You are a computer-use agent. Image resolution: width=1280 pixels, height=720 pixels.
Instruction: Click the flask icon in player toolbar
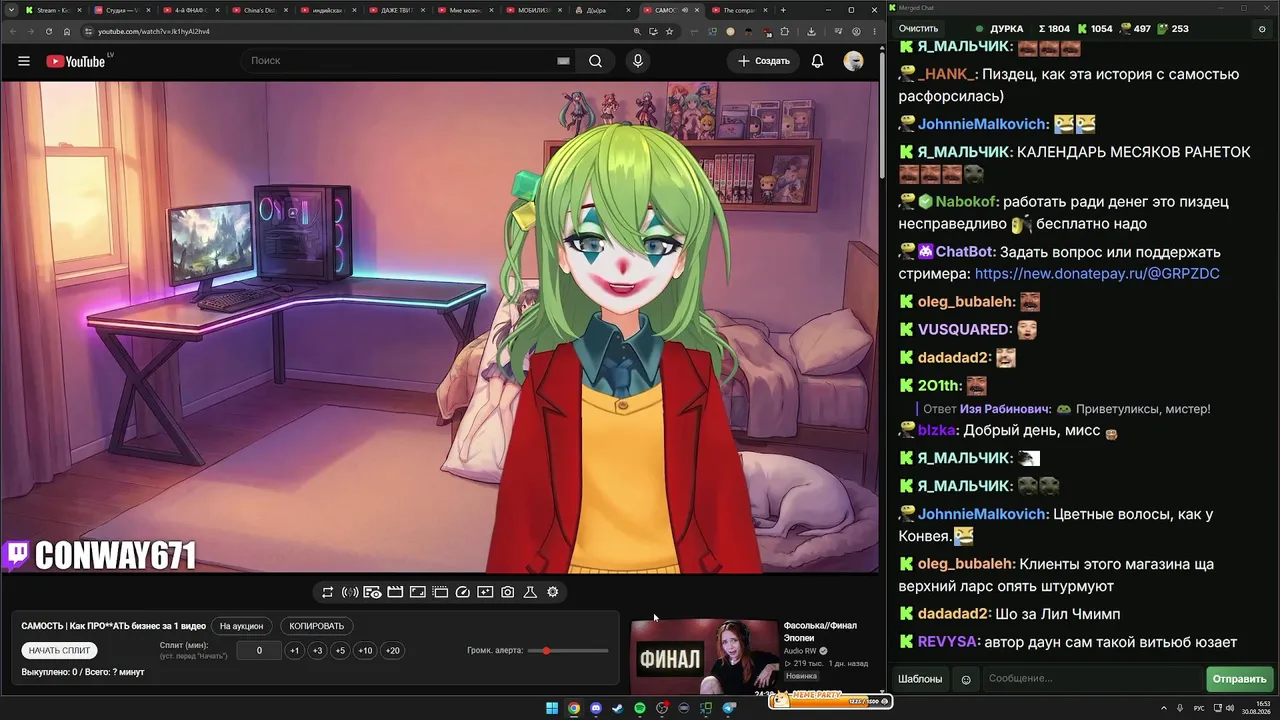(530, 592)
